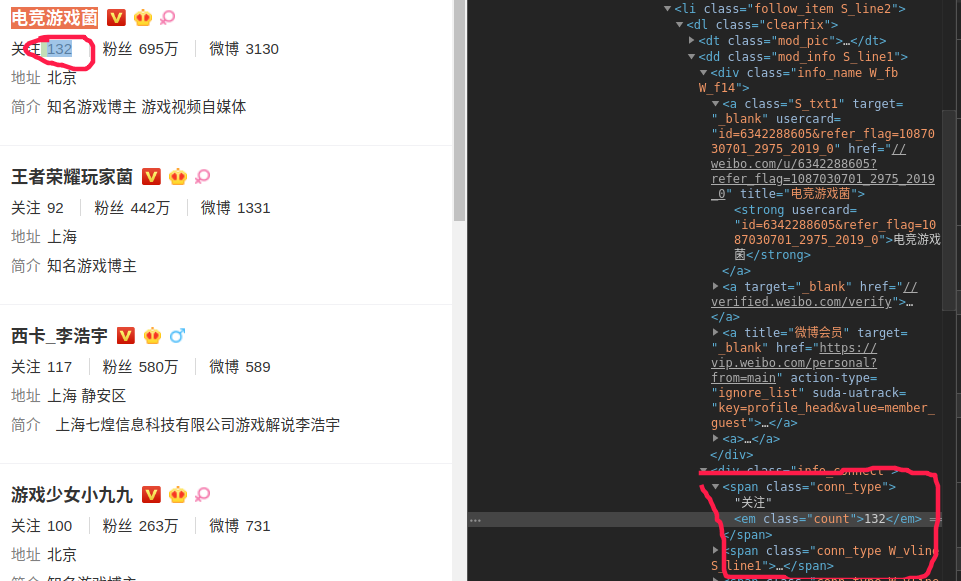Click fans count 263万

[x=158, y=525]
